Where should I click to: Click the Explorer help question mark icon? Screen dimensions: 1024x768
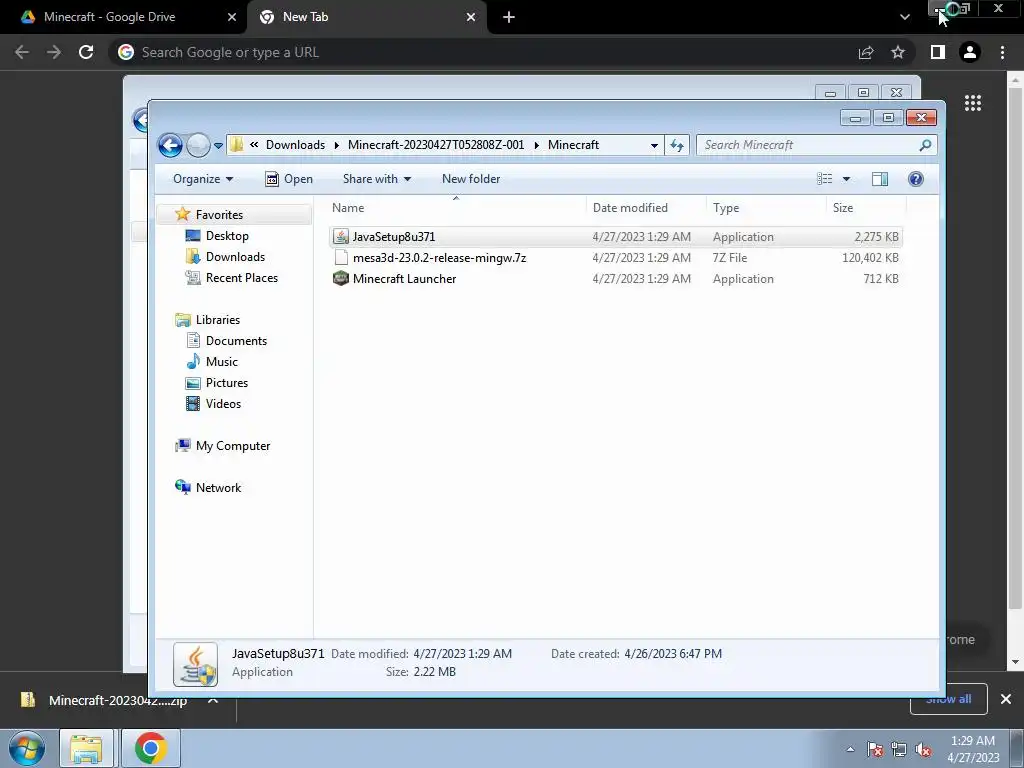coord(916,179)
